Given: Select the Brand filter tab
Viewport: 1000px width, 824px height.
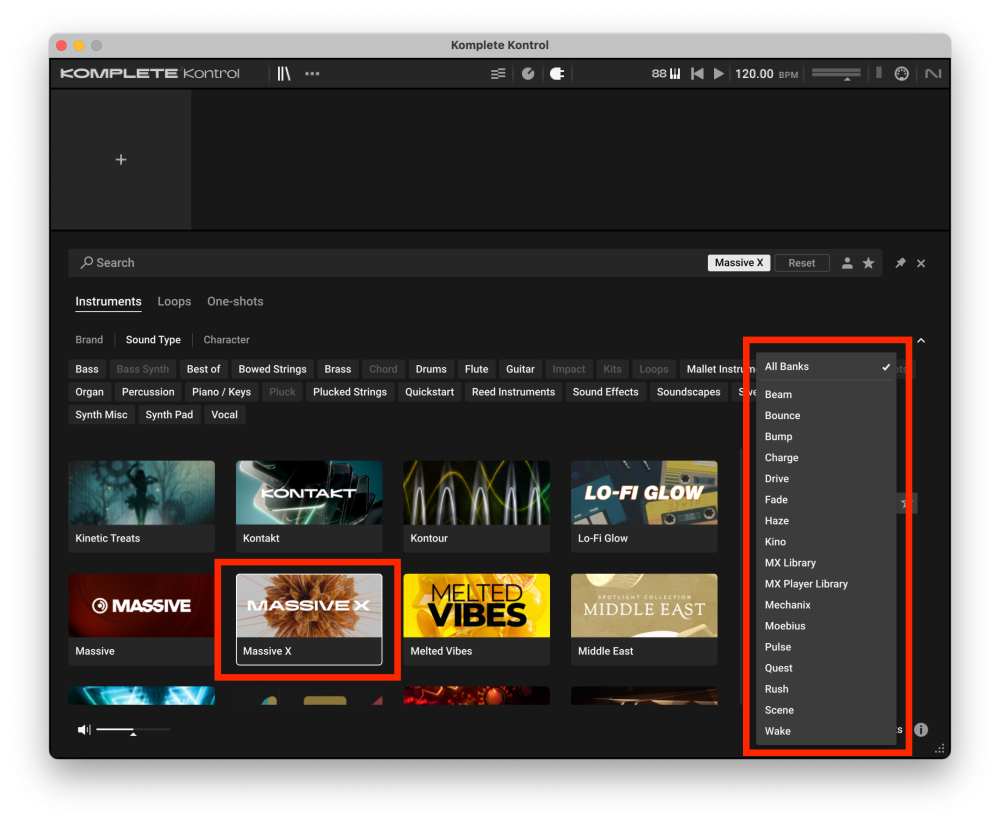Looking at the screenshot, I should [x=89, y=340].
